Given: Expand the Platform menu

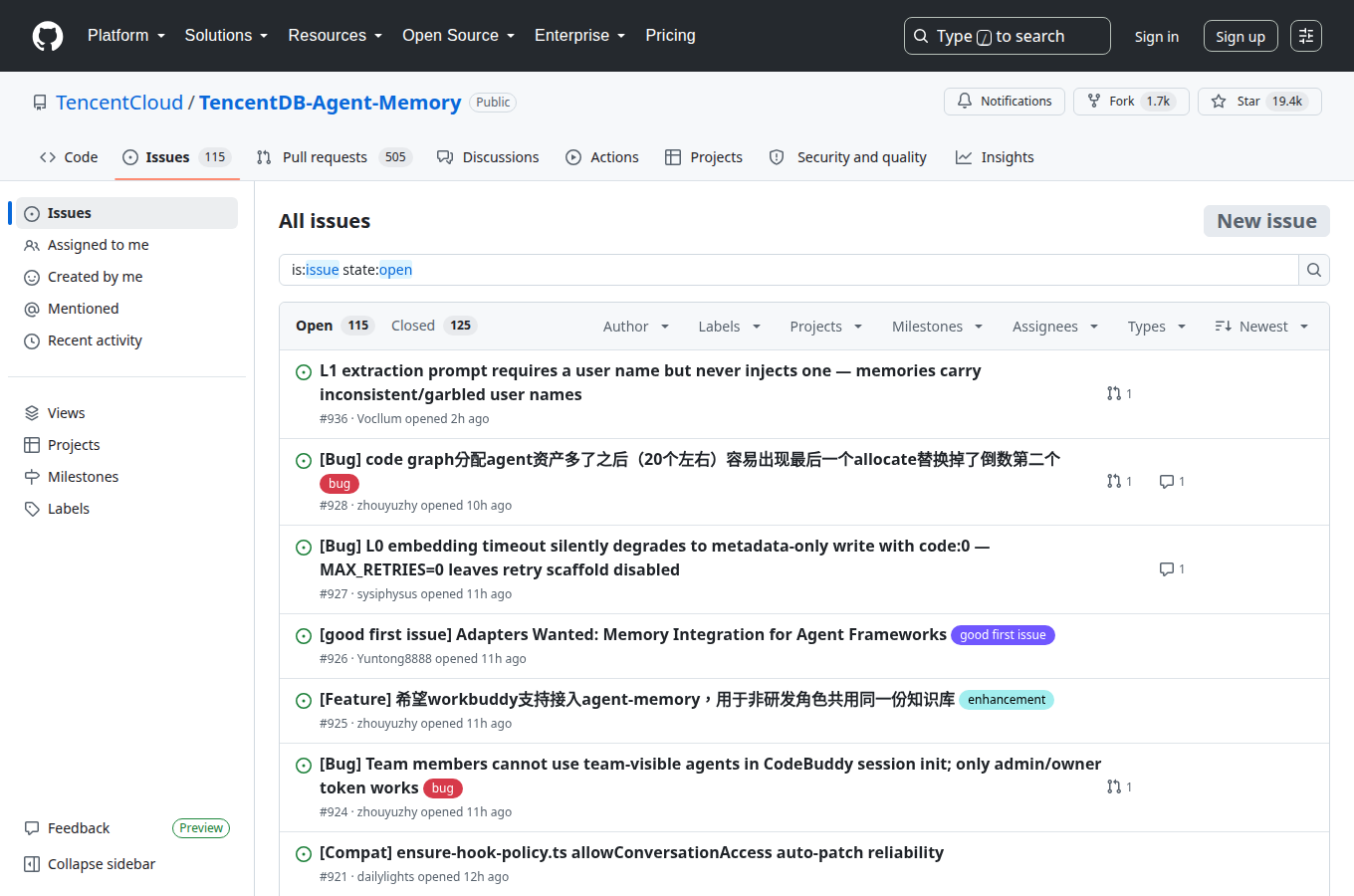Looking at the screenshot, I should pyautogui.click(x=126, y=36).
